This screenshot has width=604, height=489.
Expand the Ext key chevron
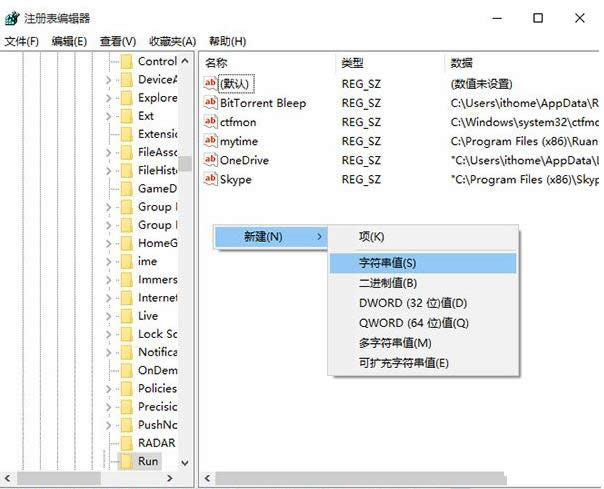pyautogui.click(x=108, y=116)
